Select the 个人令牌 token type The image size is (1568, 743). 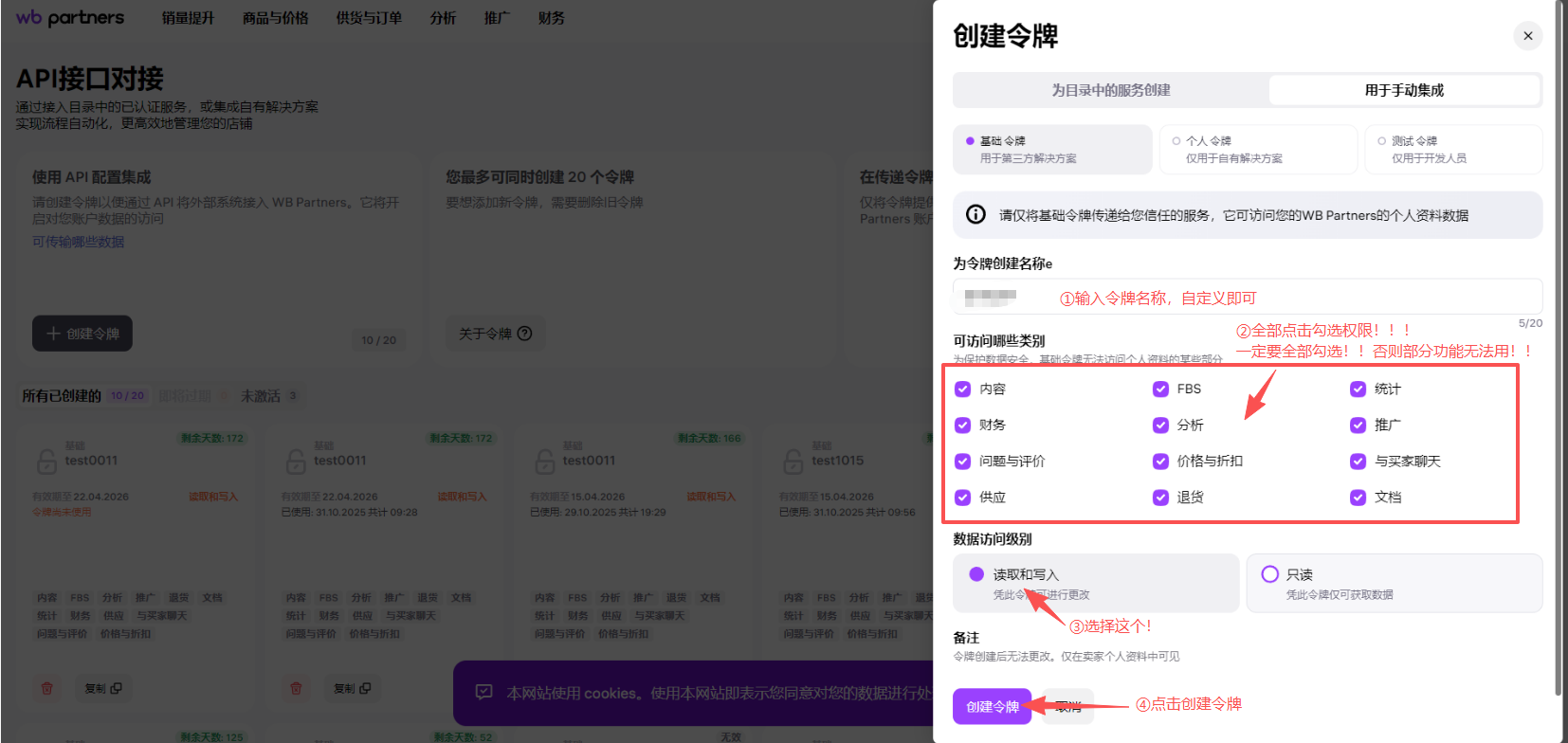point(1258,150)
